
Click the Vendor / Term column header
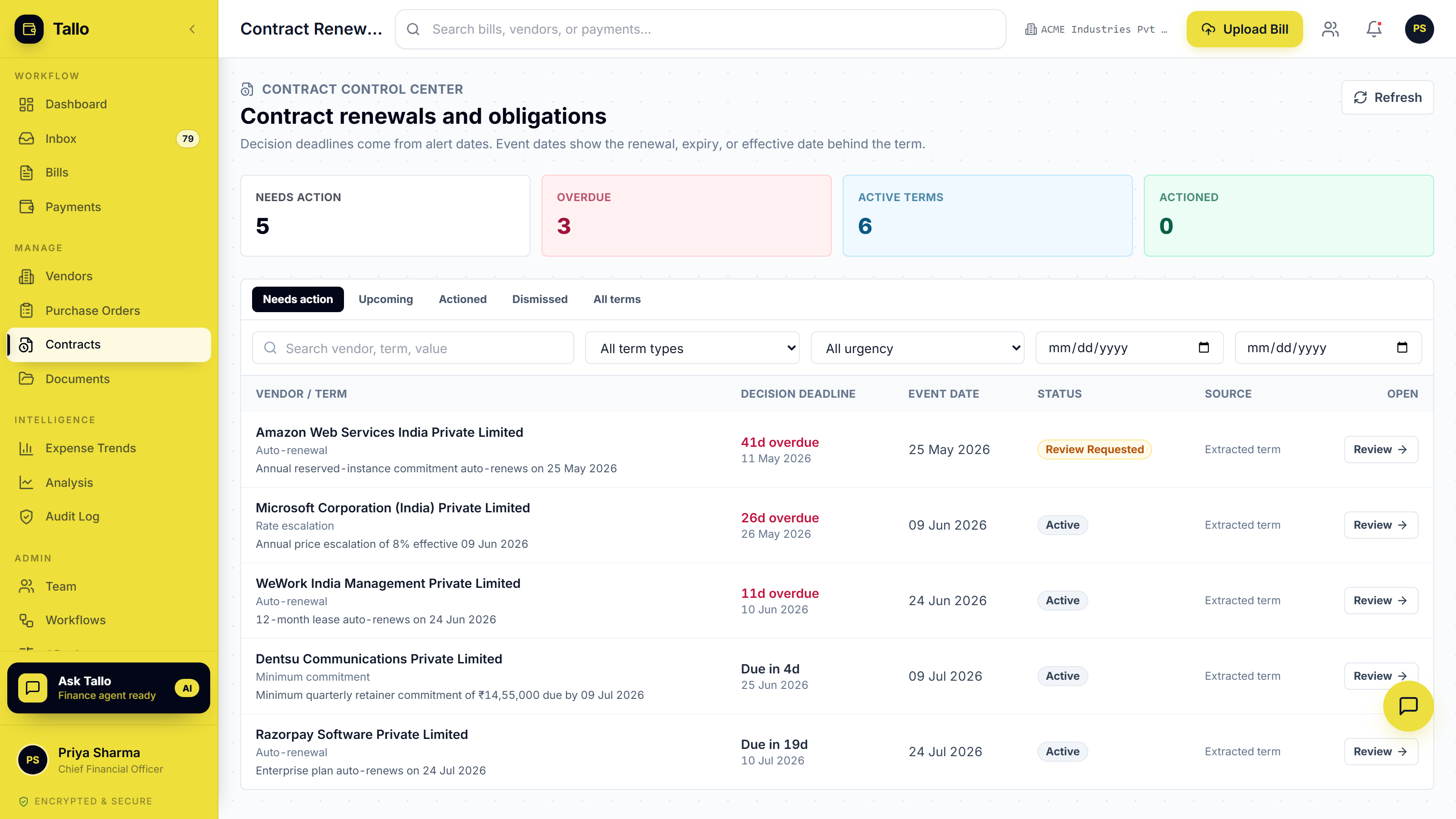(x=301, y=394)
